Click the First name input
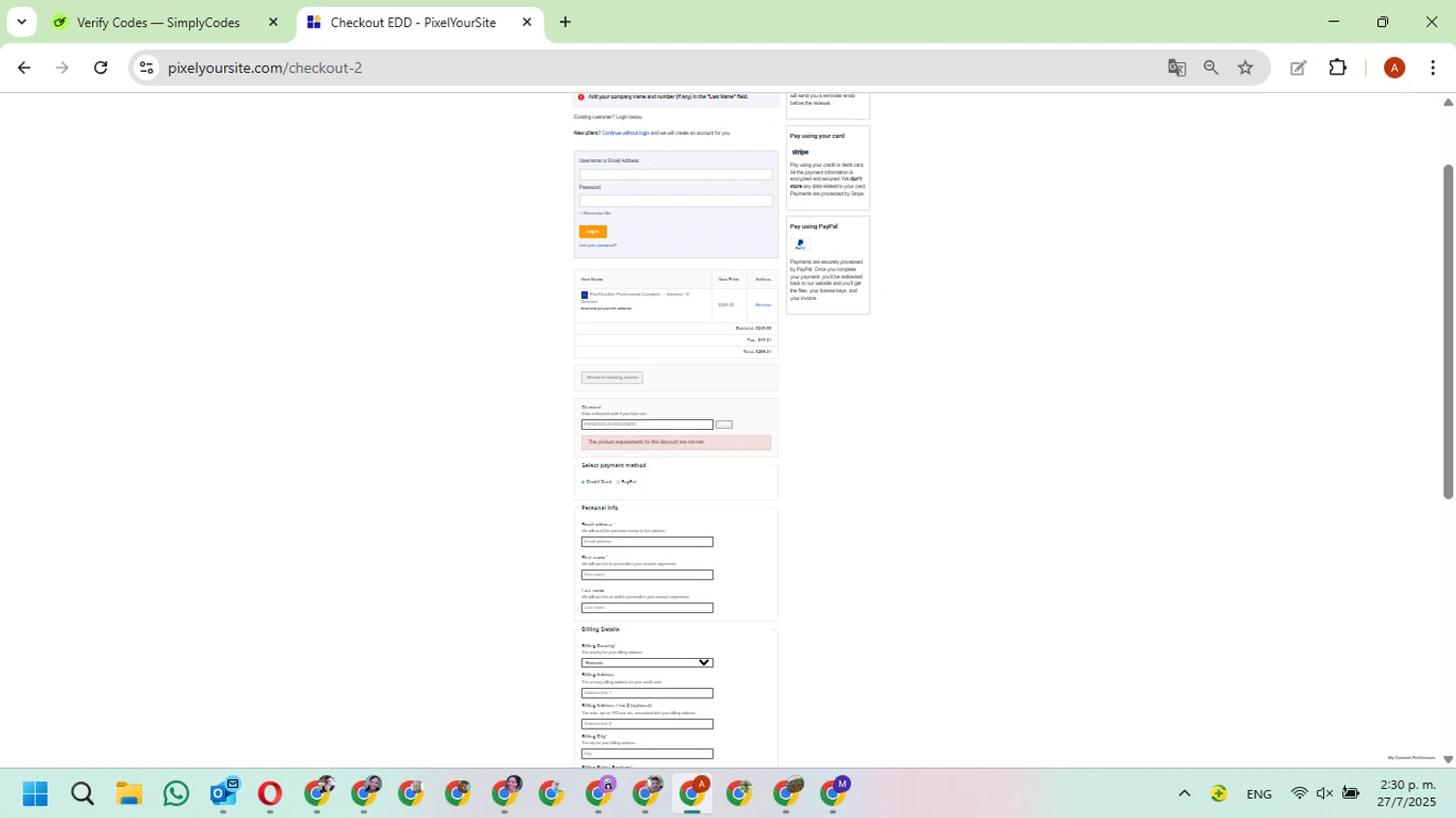This screenshot has width=1456, height=818. (x=646, y=574)
